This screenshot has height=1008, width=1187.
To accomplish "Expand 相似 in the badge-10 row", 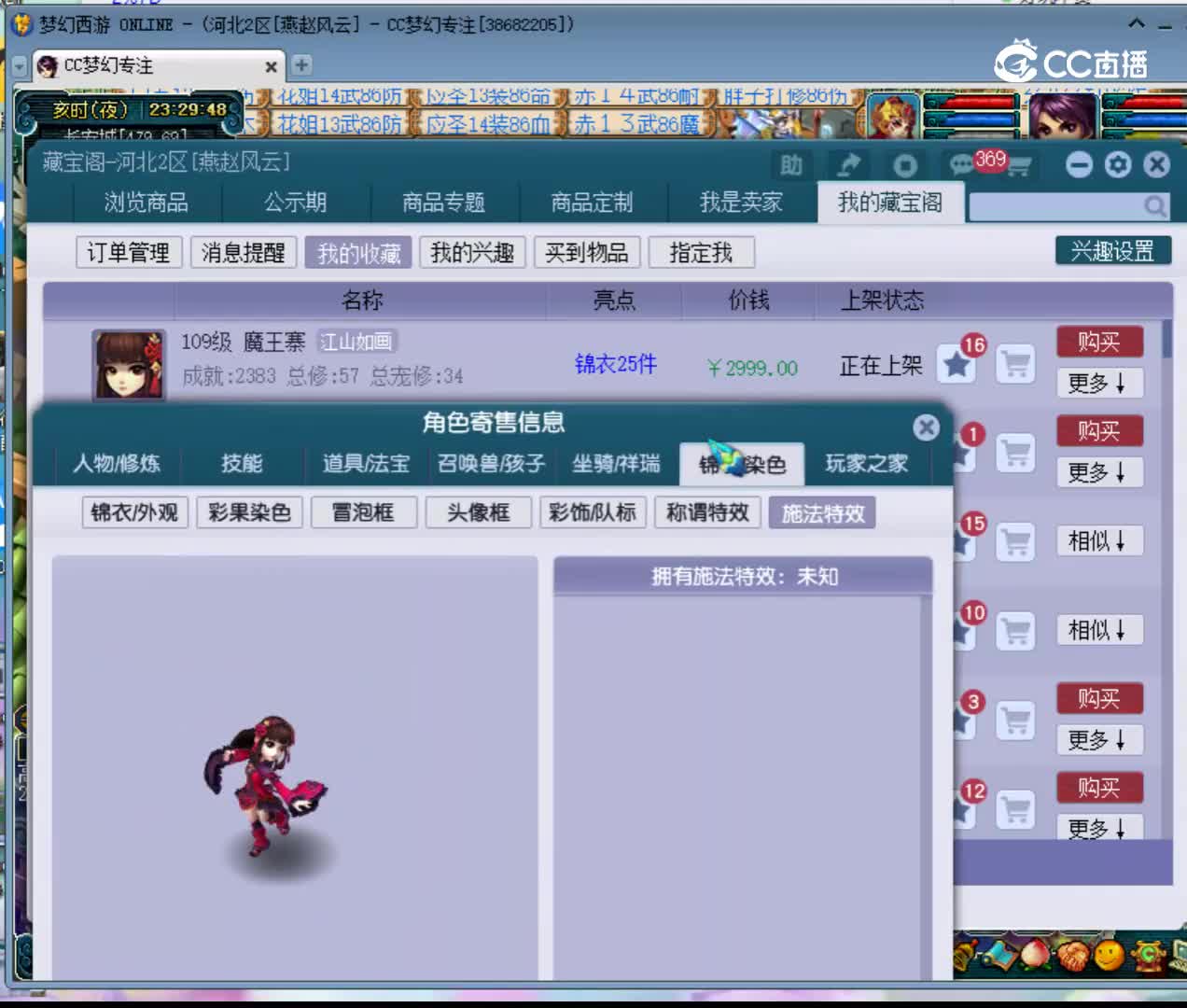I will pos(1099,631).
